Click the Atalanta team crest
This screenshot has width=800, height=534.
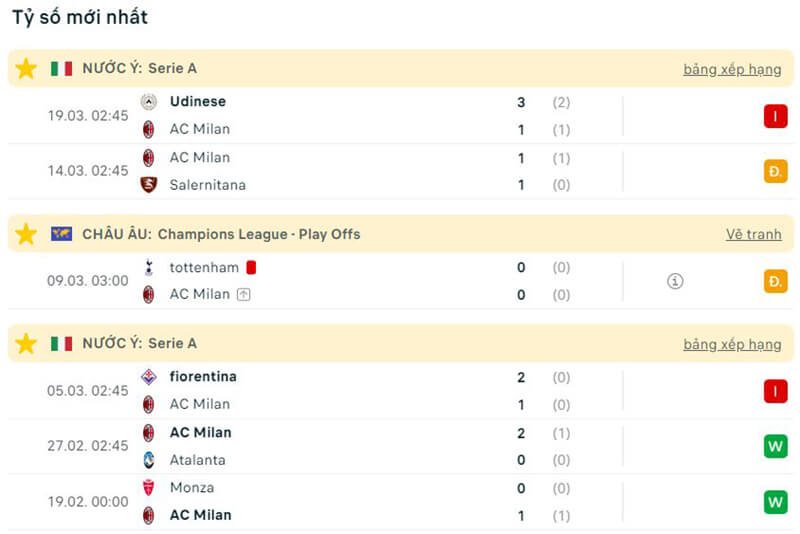point(148,460)
